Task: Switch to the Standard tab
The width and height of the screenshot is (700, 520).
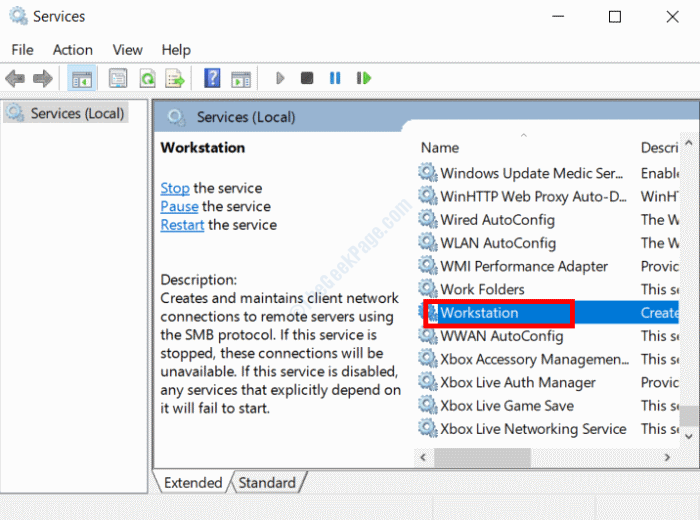Action: [267, 482]
